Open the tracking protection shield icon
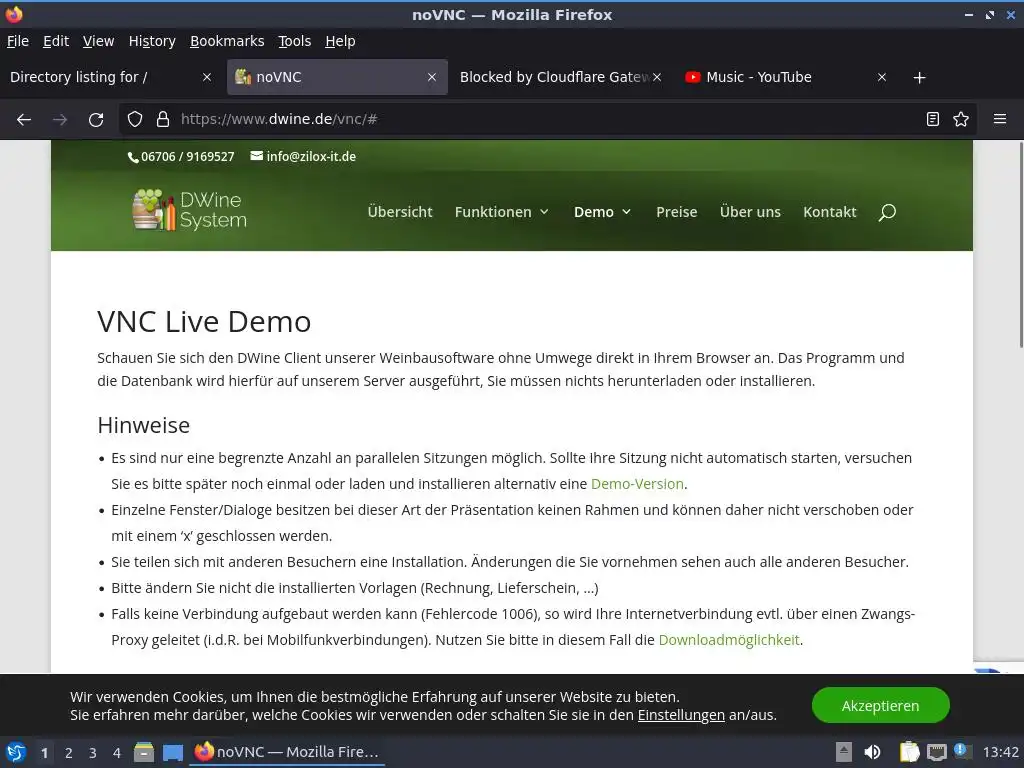Image resolution: width=1024 pixels, height=768 pixels. pos(135,119)
